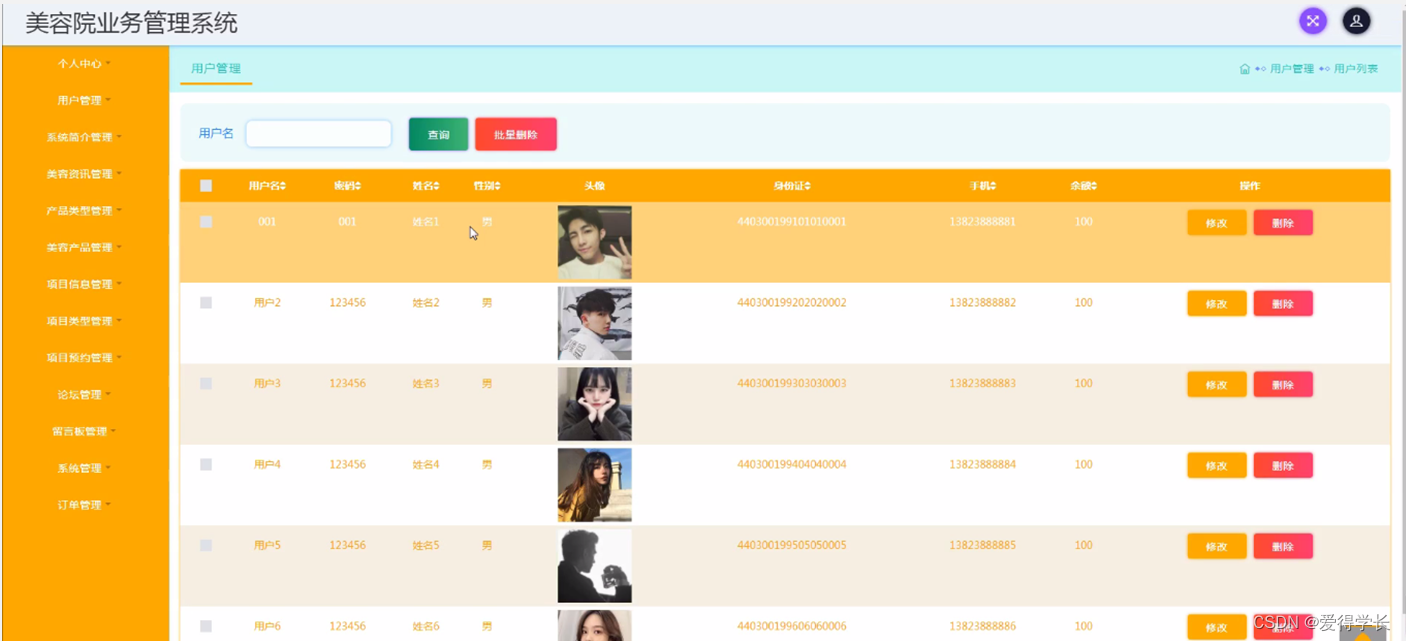The image size is (1406, 641).
Task: Click the green 查询 button
Action: [x=438, y=134]
